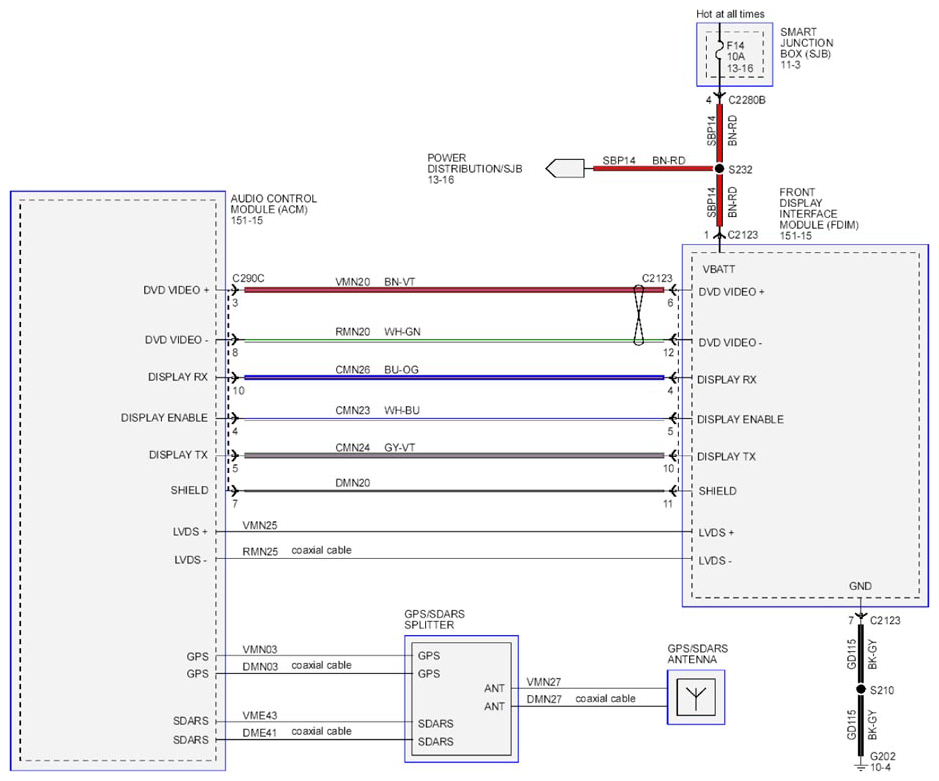Click the Smart Junction Box (SJB) label

[x=806, y=48]
